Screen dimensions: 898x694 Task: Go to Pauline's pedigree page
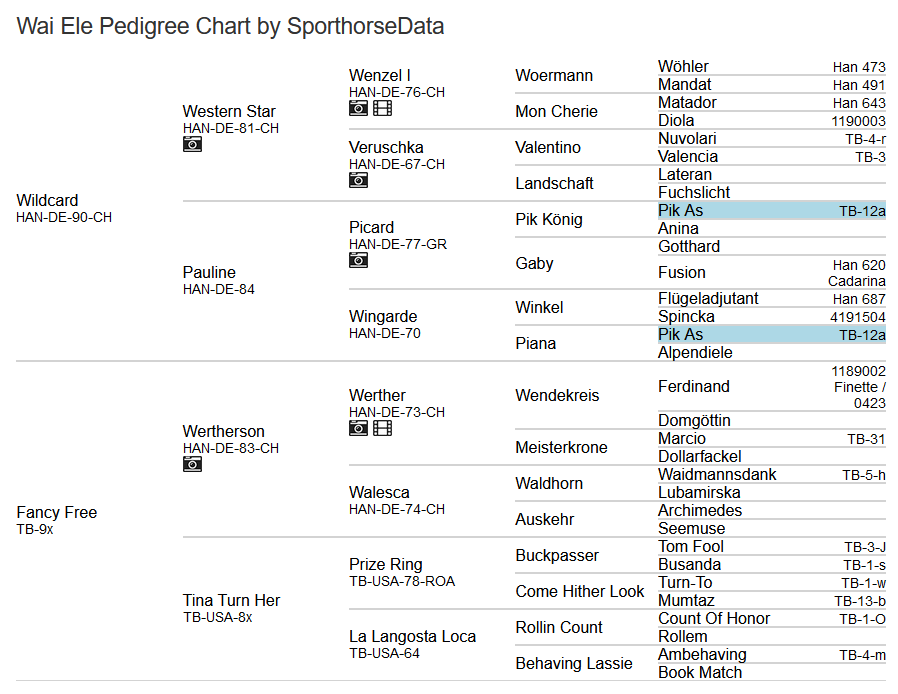209,272
